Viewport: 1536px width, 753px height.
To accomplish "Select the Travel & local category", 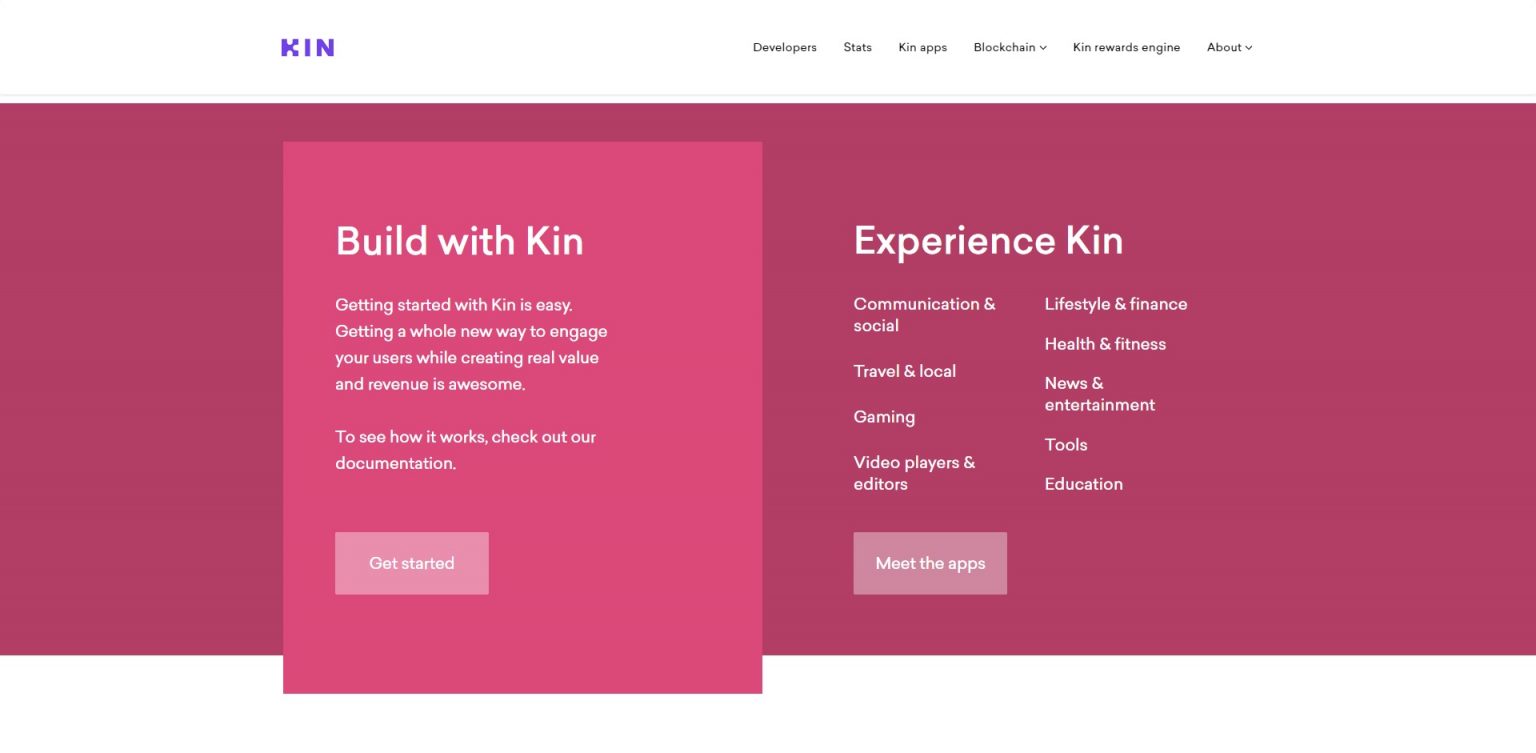I will (x=904, y=371).
